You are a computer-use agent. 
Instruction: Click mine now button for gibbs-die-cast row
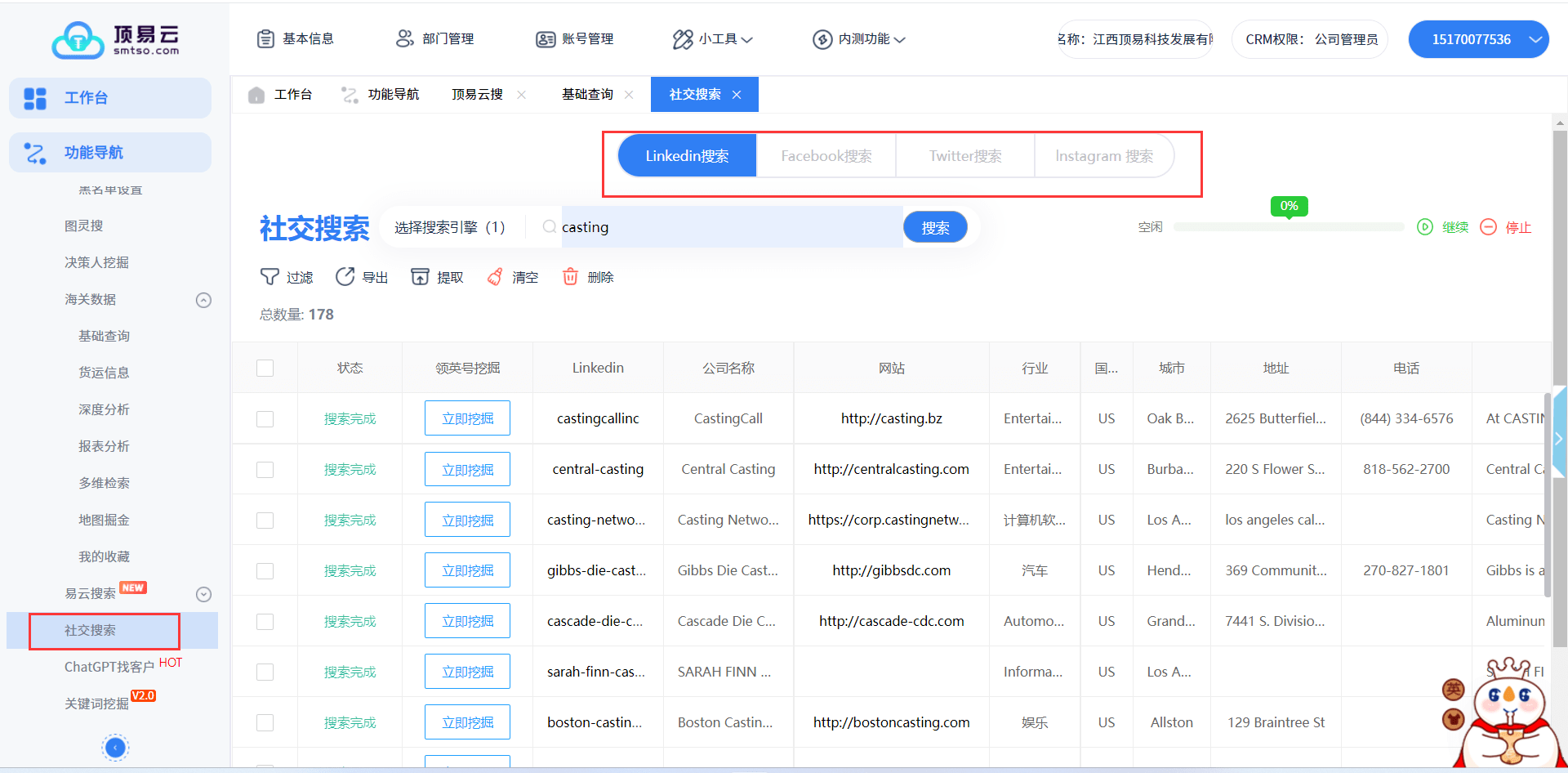click(x=467, y=570)
